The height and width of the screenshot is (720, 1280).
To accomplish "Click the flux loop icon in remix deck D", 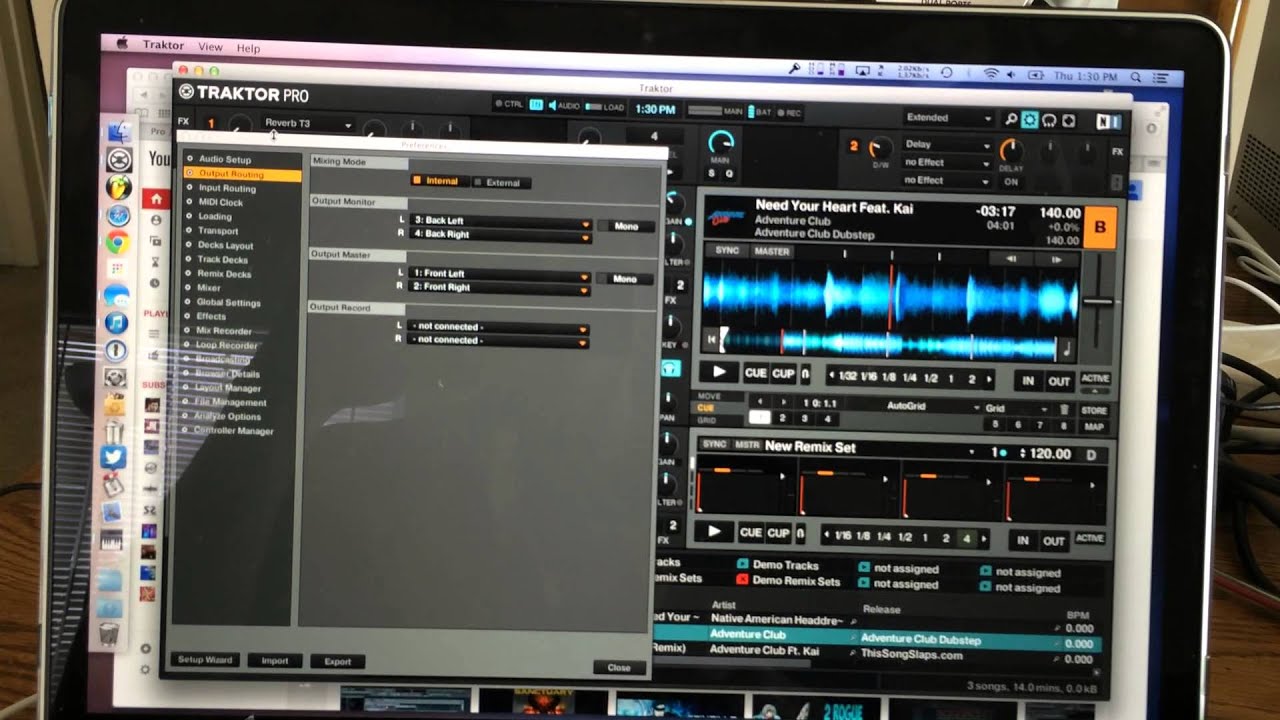I will point(801,533).
